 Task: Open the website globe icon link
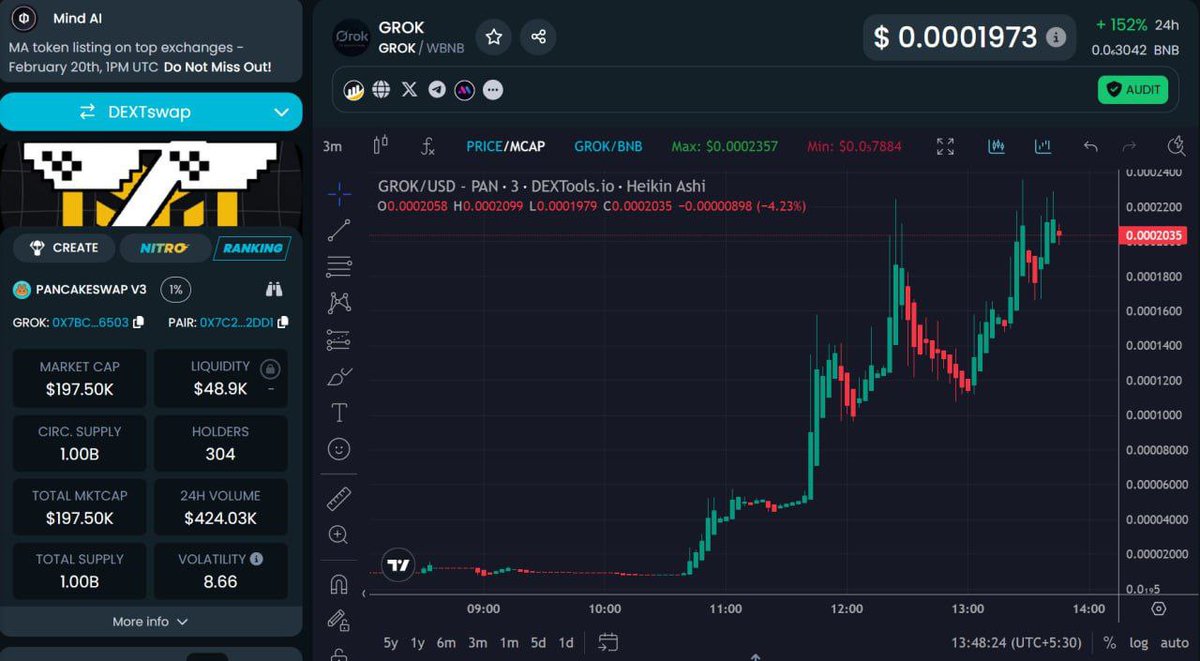coord(381,90)
